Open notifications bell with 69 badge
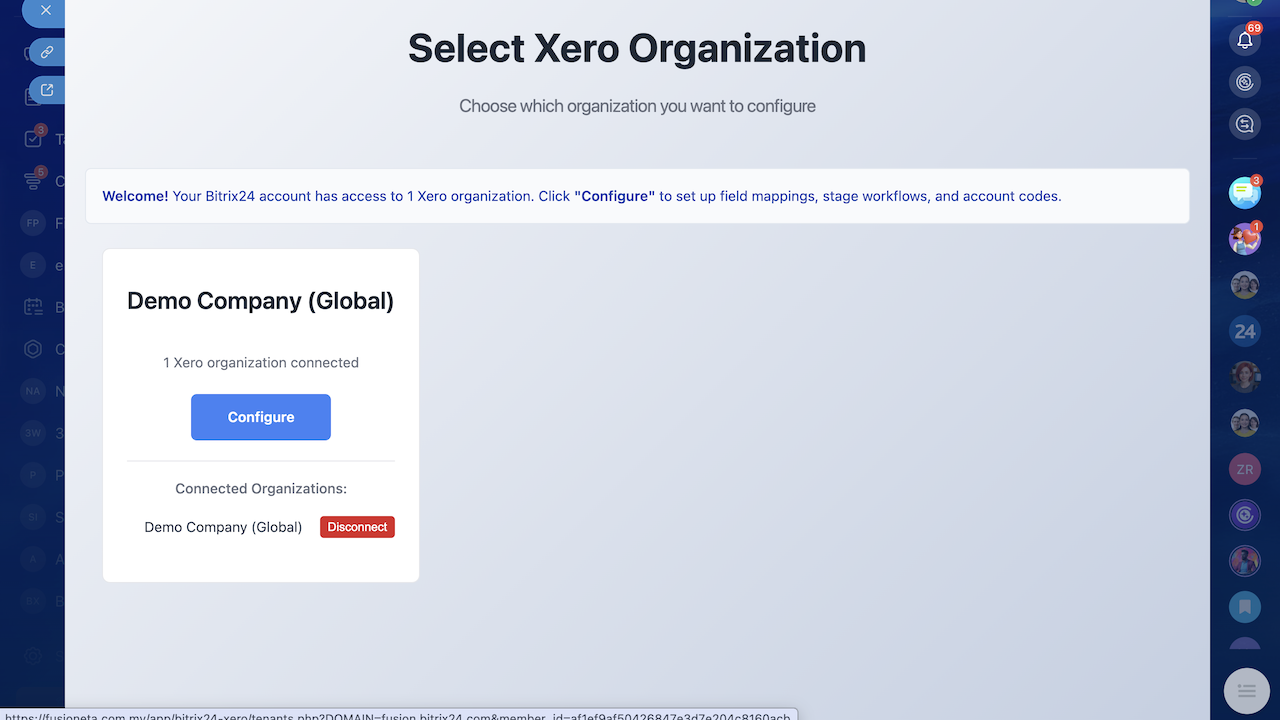The height and width of the screenshot is (720, 1280). (x=1245, y=40)
